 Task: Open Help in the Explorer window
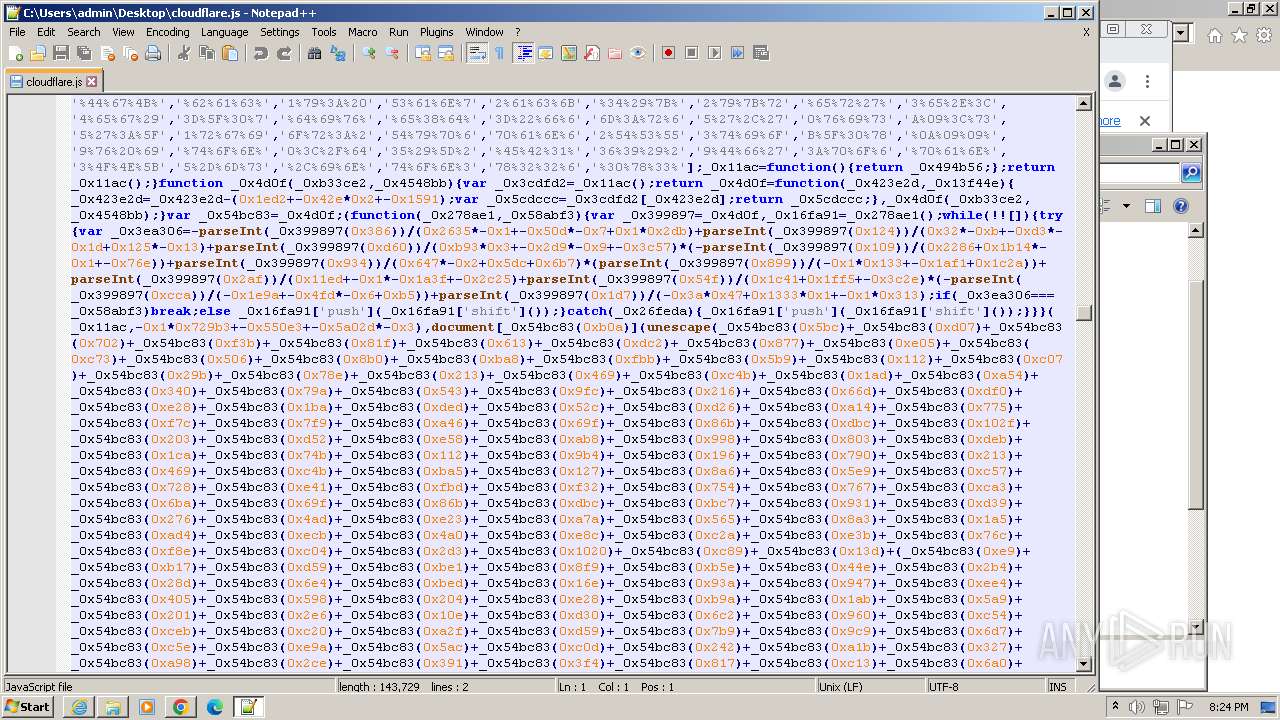[x=1180, y=206]
